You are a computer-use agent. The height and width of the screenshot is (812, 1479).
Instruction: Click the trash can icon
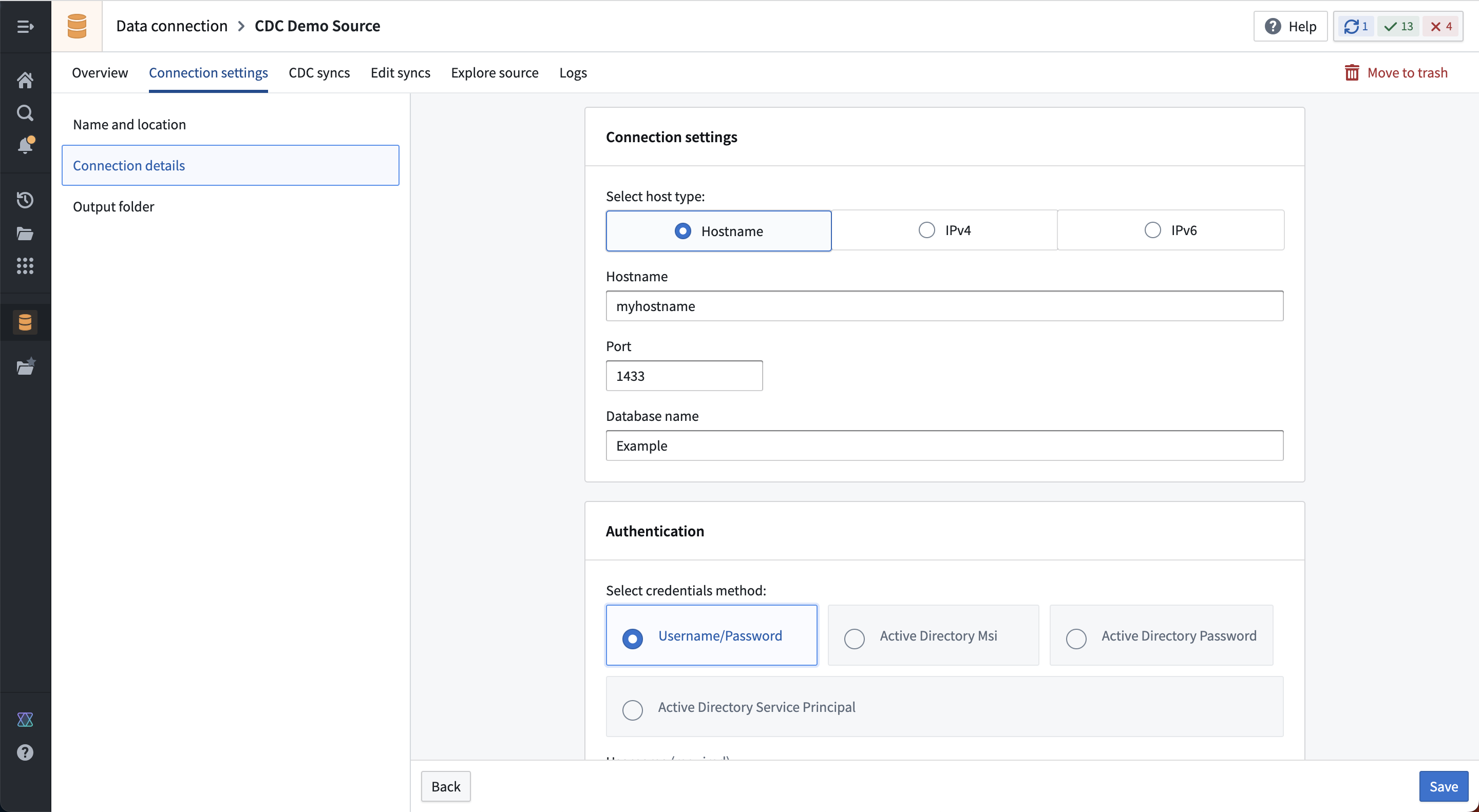1352,72
